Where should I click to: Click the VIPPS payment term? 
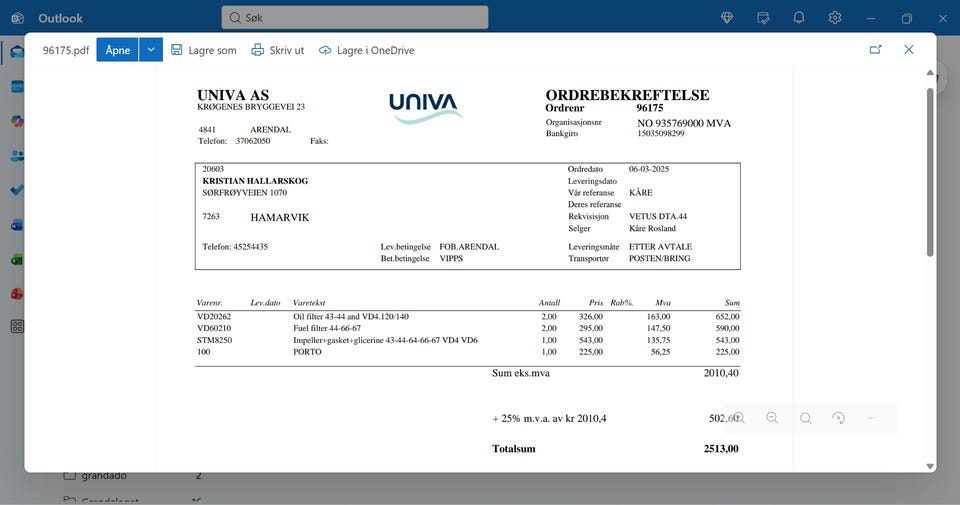451,258
